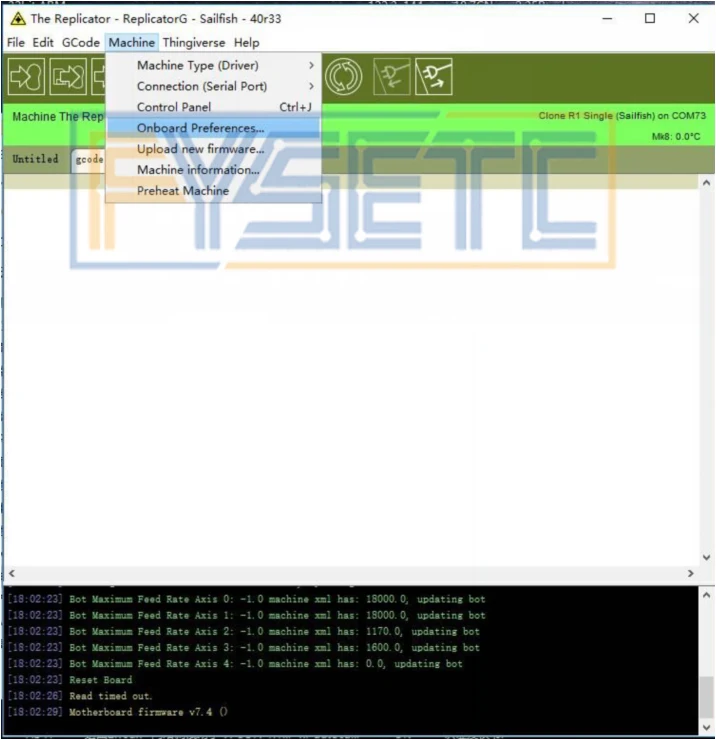The image size is (716, 740).
Task: Select Preheat Machine entry
Action: (214, 191)
